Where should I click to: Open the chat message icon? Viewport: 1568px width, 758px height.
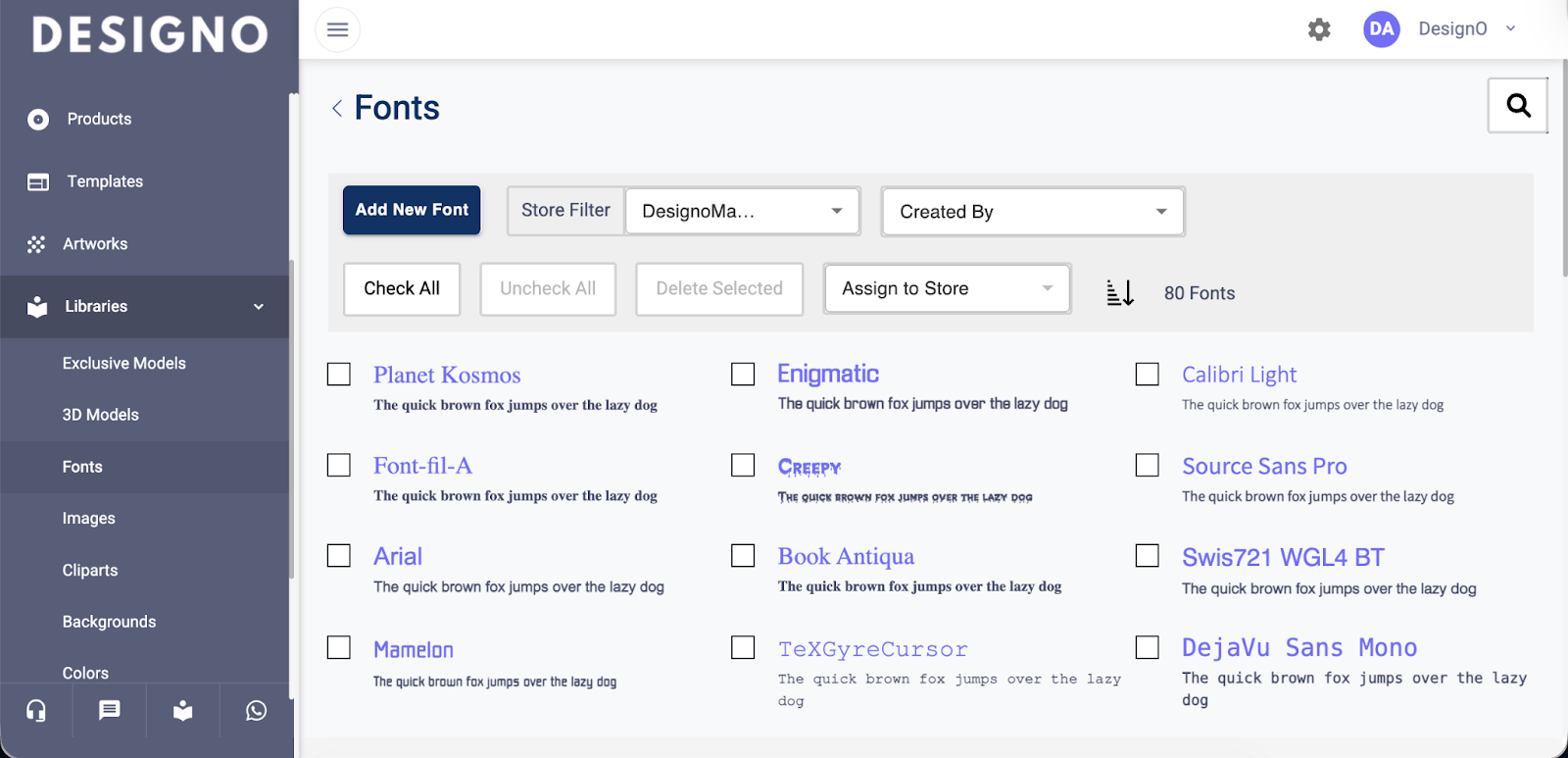109,710
